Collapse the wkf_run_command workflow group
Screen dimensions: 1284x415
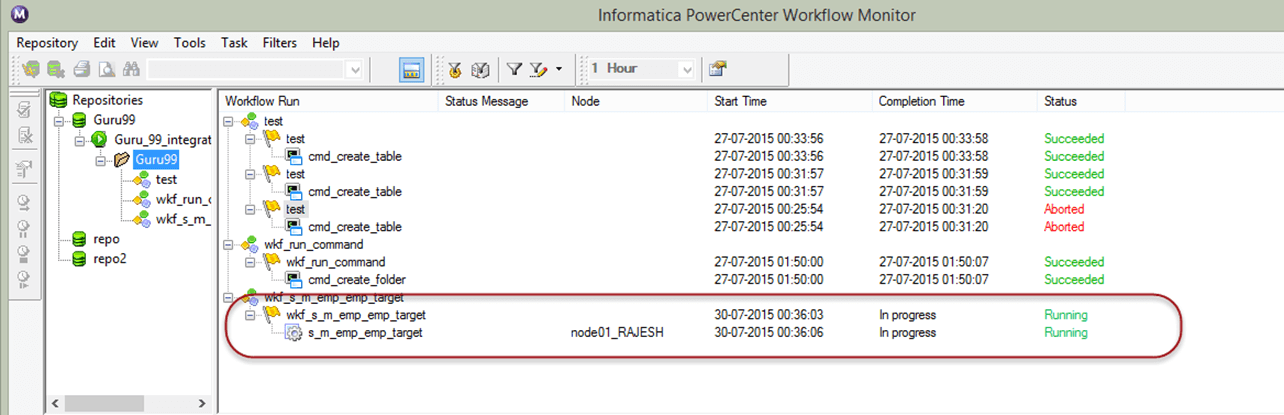(230, 244)
